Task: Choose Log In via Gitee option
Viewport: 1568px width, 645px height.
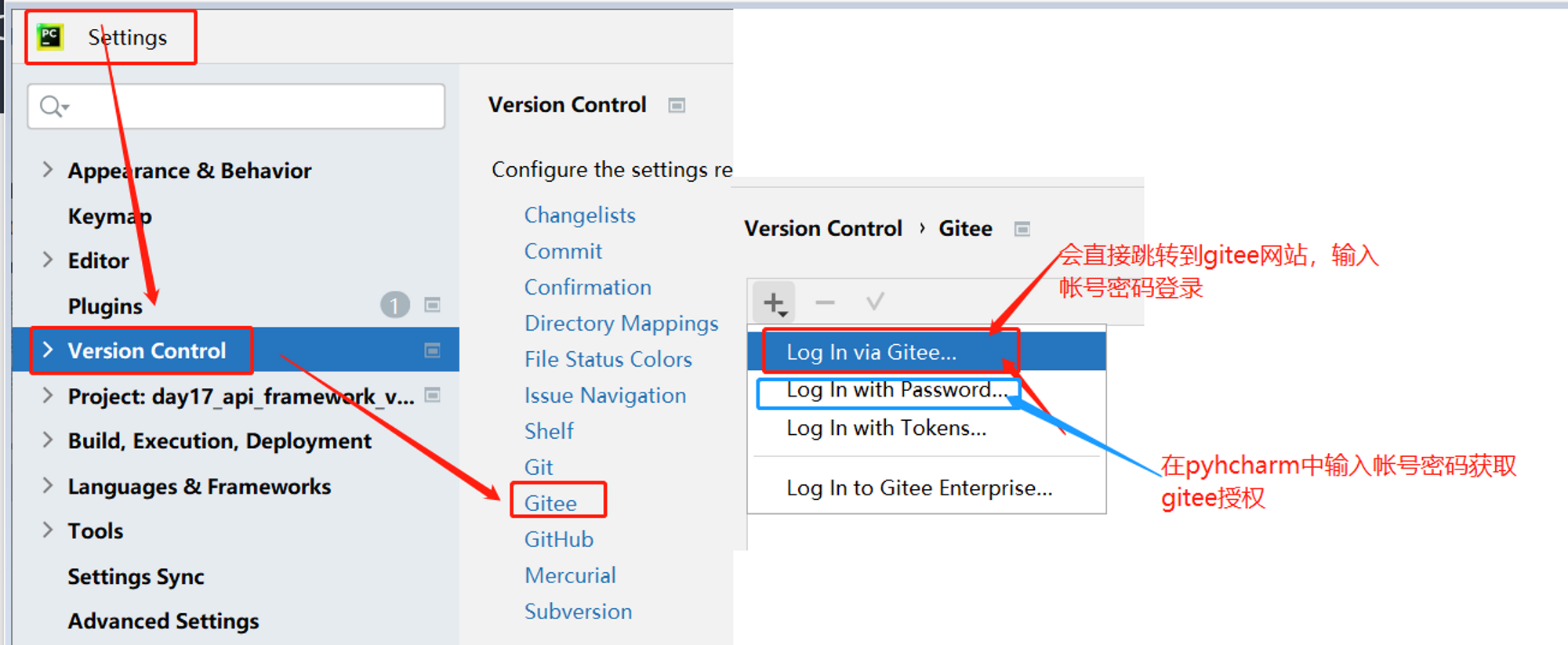Action: tap(871, 352)
